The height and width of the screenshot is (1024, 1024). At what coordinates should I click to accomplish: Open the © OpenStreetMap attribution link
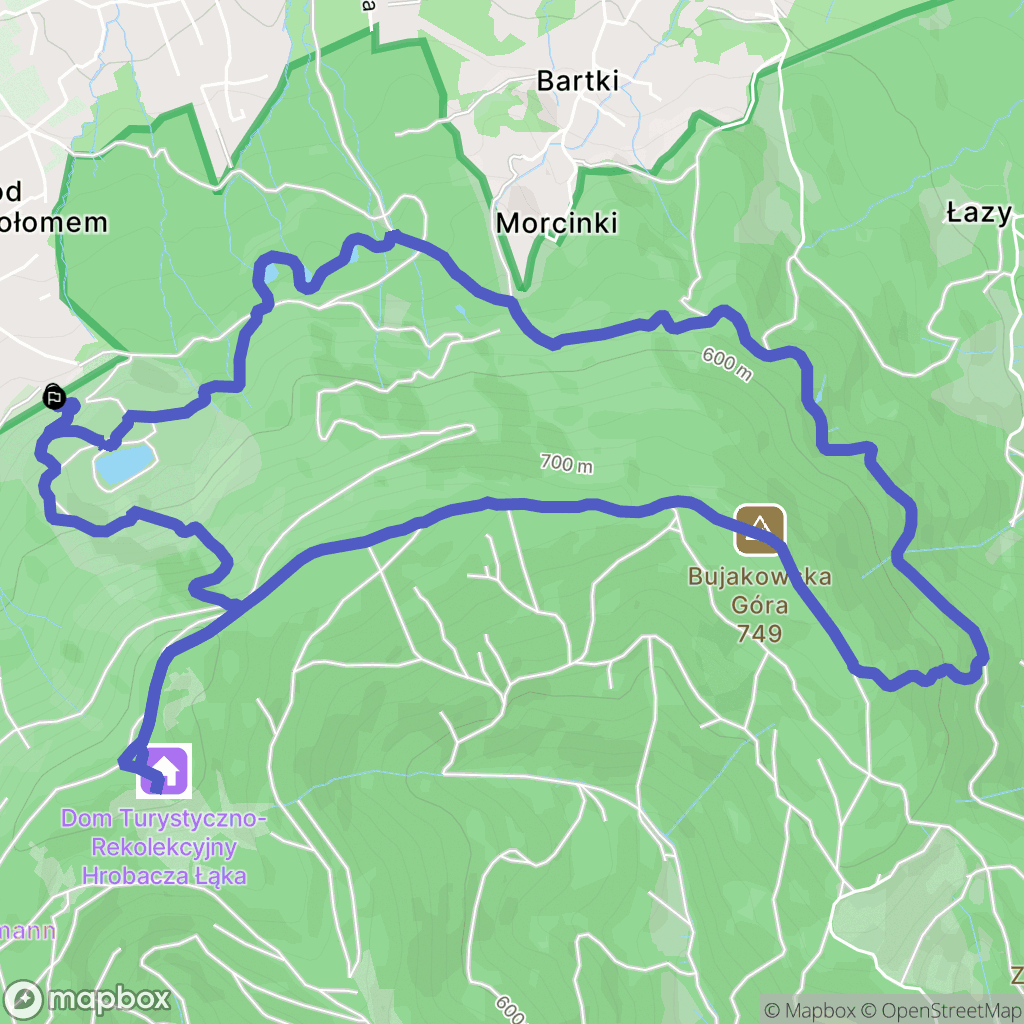[x=942, y=1010]
